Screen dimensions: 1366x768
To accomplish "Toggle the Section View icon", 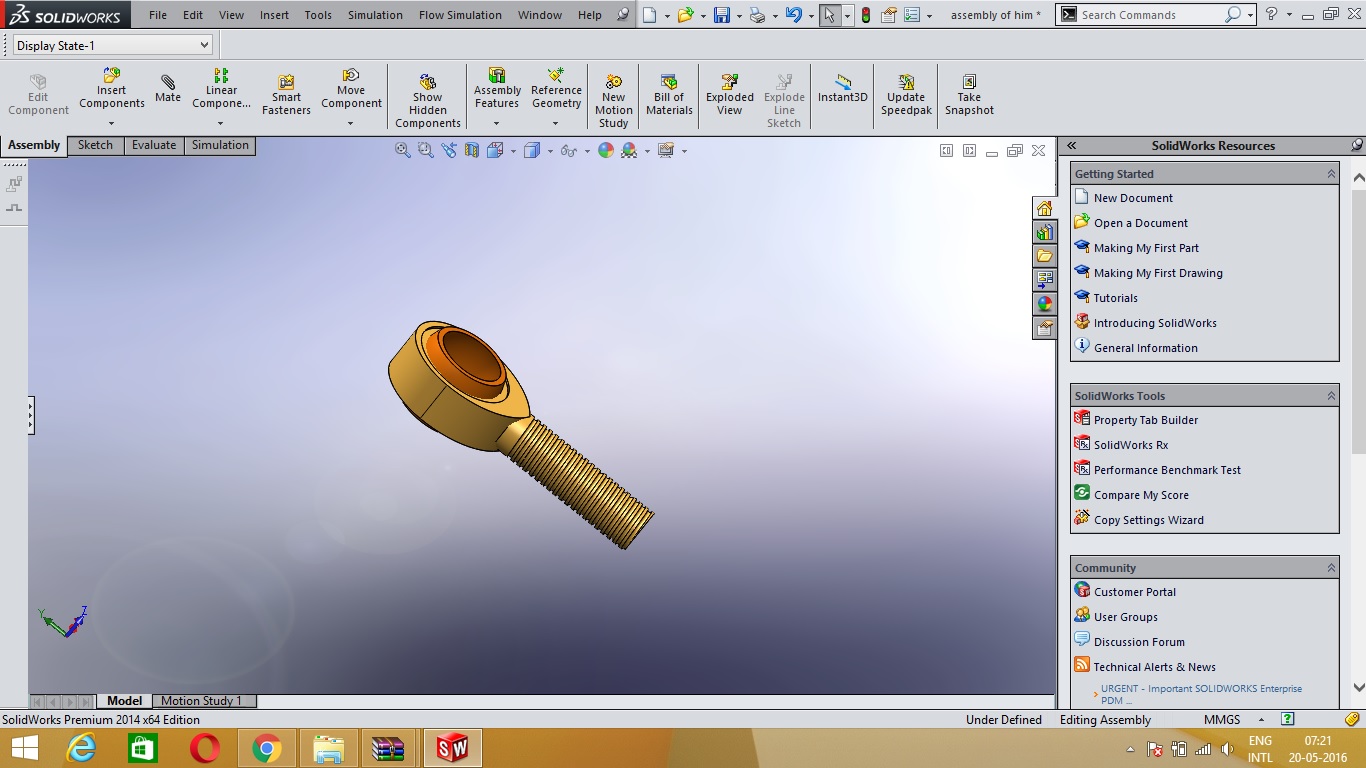I will click(x=472, y=150).
